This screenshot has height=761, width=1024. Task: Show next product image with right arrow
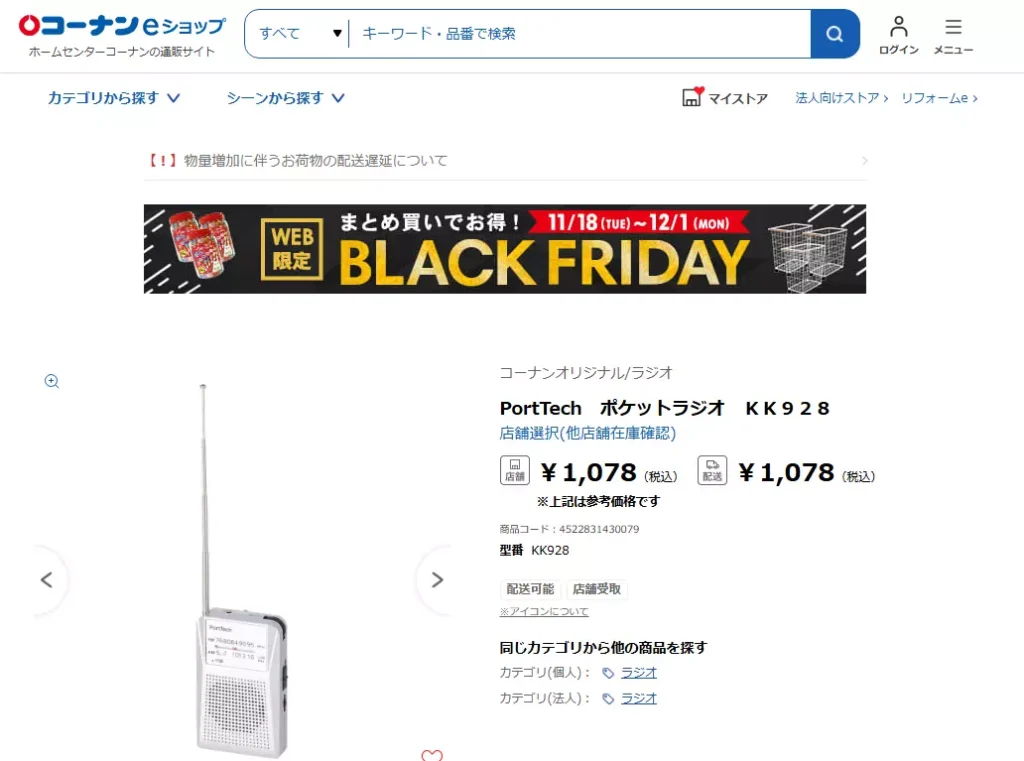[x=437, y=579]
